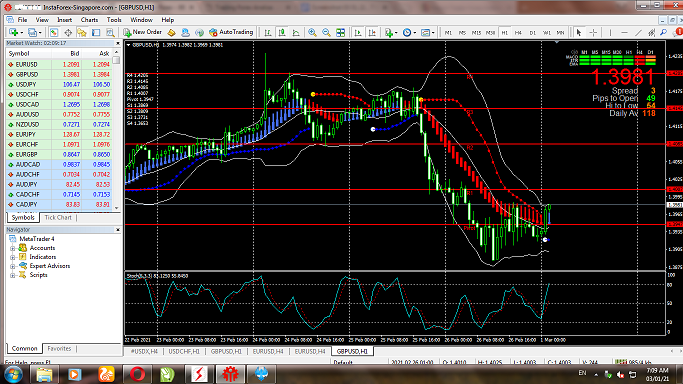Select the Vertical Line drawing tool
Image resolution: width=683 pixels, height=384 pixels.
(610, 32)
